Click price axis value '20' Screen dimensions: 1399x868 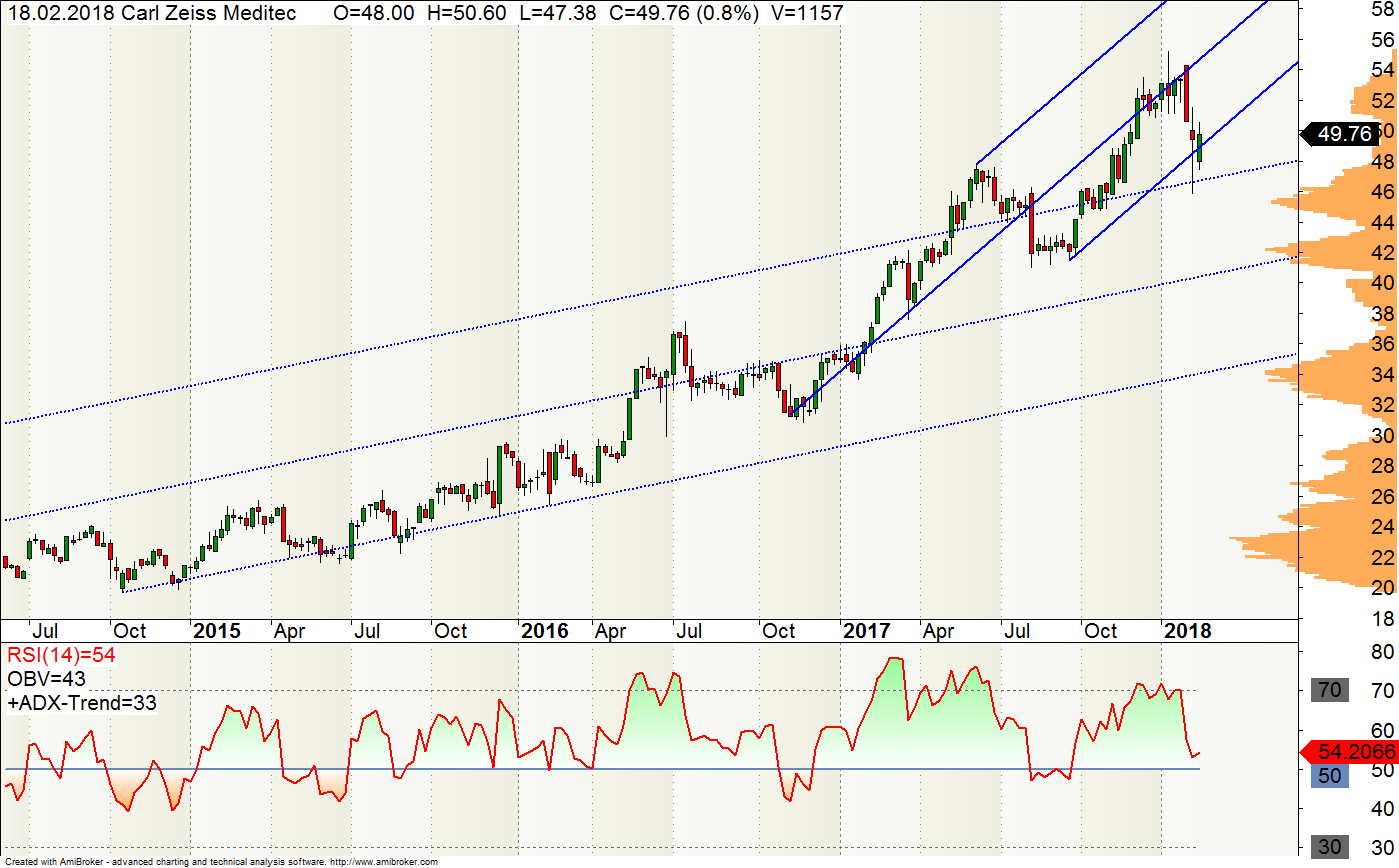1384,588
